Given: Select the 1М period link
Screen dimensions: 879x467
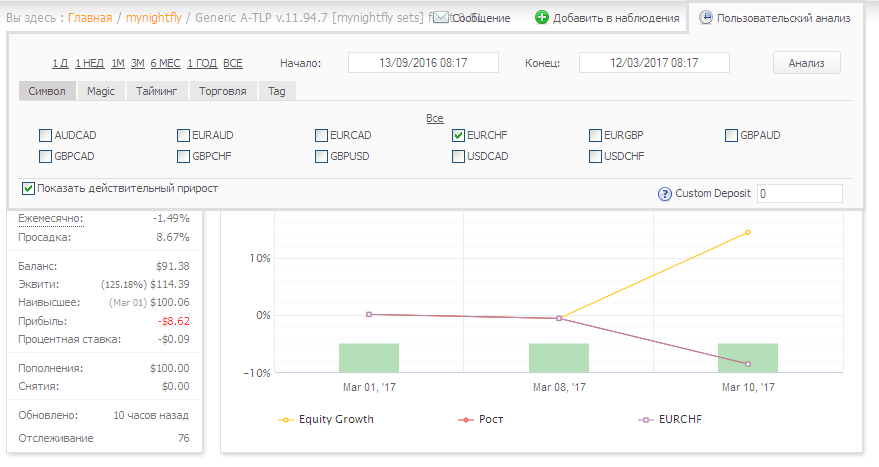Looking at the screenshot, I should [x=118, y=63].
